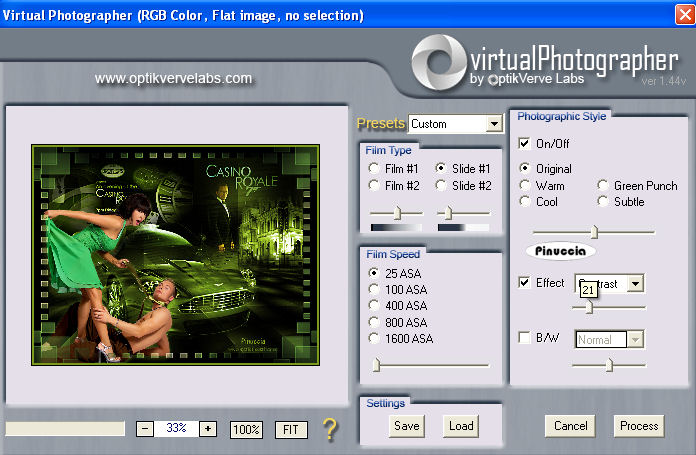
Task: Click the yellow question mark help icon
Action: (x=330, y=429)
